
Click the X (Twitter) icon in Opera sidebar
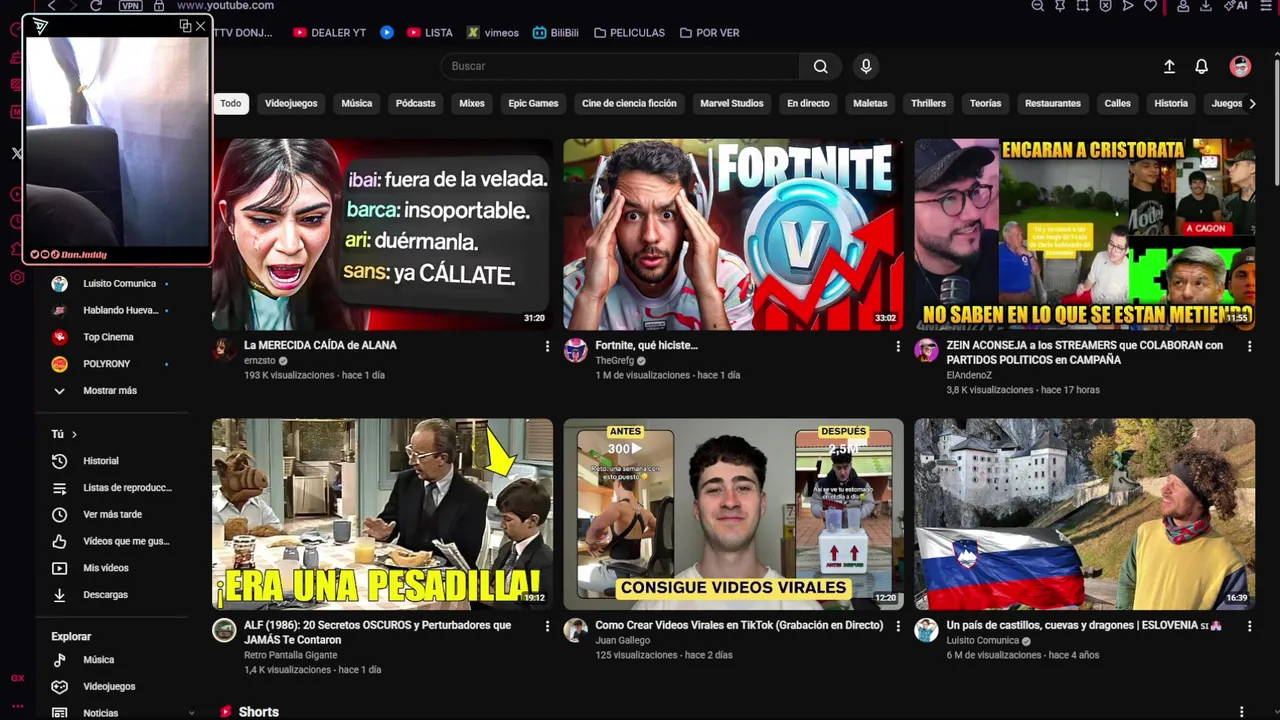[x=17, y=153]
